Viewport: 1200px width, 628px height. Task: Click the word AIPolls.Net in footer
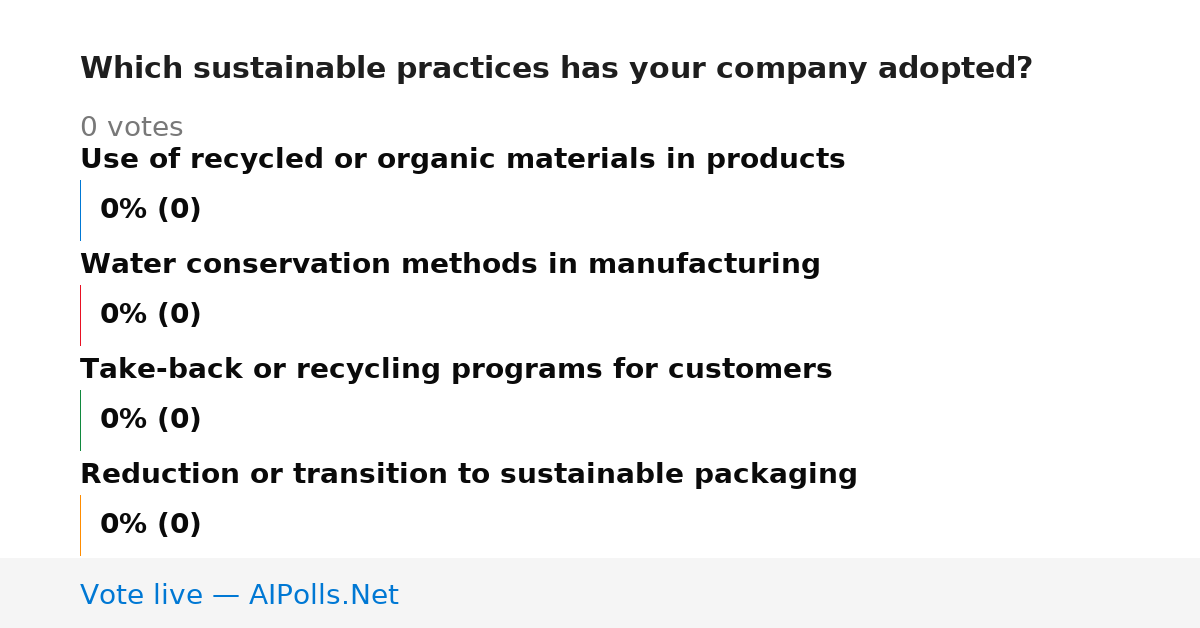coord(323,595)
